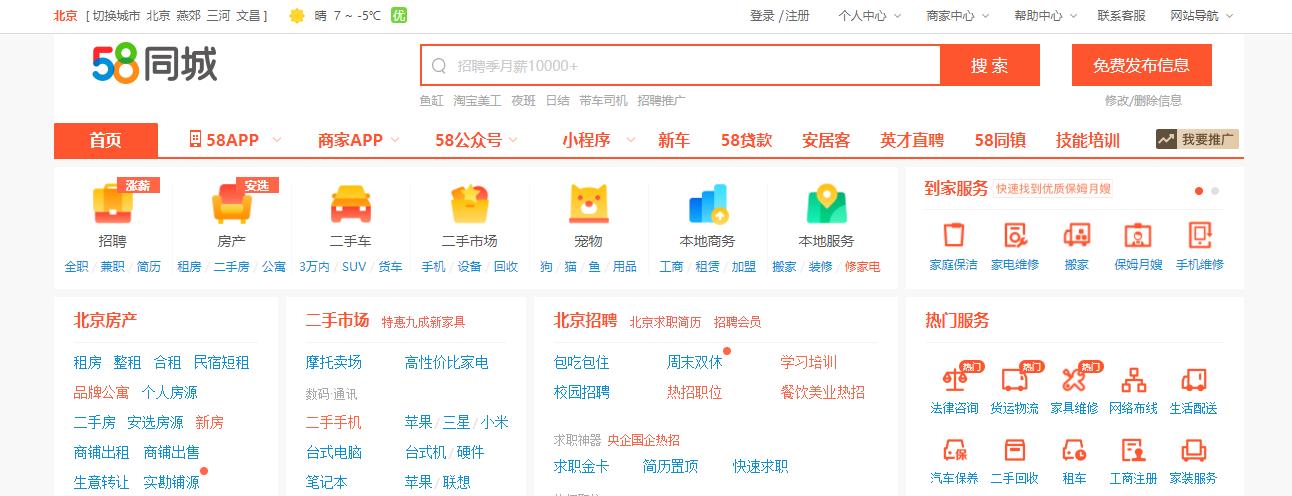Click the 修家电 link under 本地服务

862,266
